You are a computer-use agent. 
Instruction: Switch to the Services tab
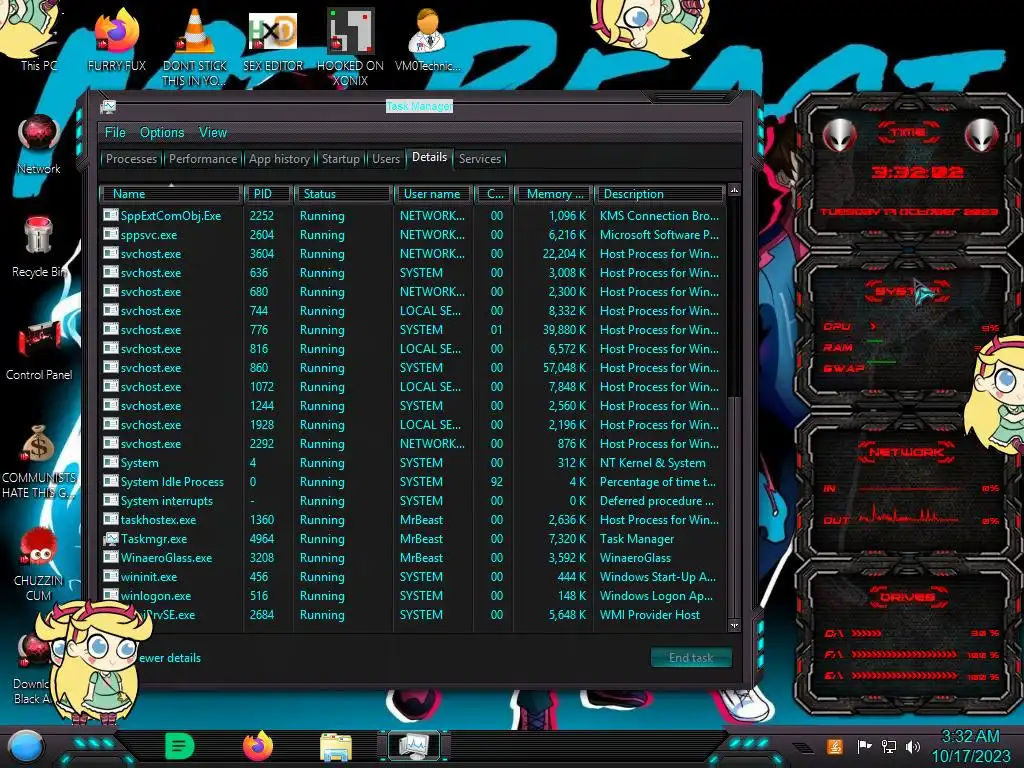480,159
